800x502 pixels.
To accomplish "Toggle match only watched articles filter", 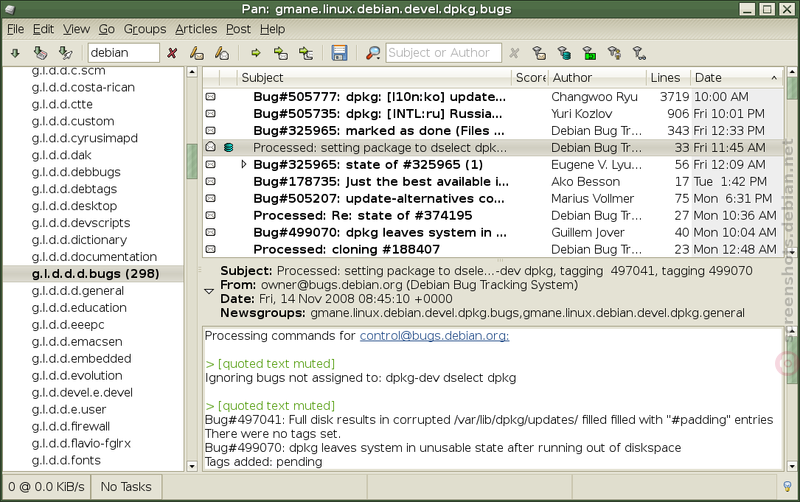I will tap(639, 53).
